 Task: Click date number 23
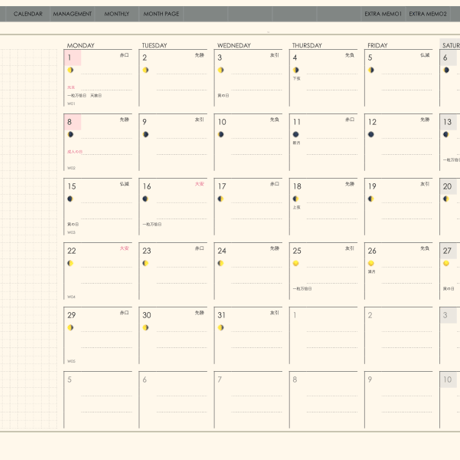147,251
